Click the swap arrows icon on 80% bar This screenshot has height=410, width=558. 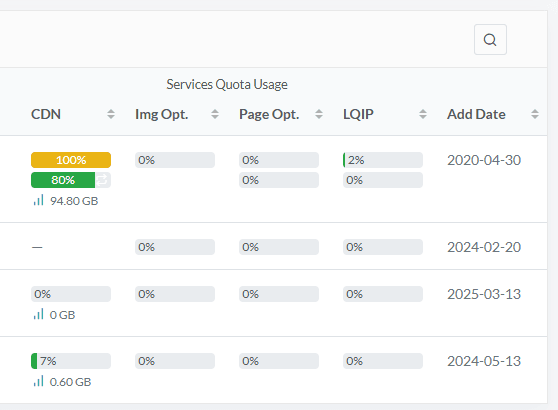[102, 180]
